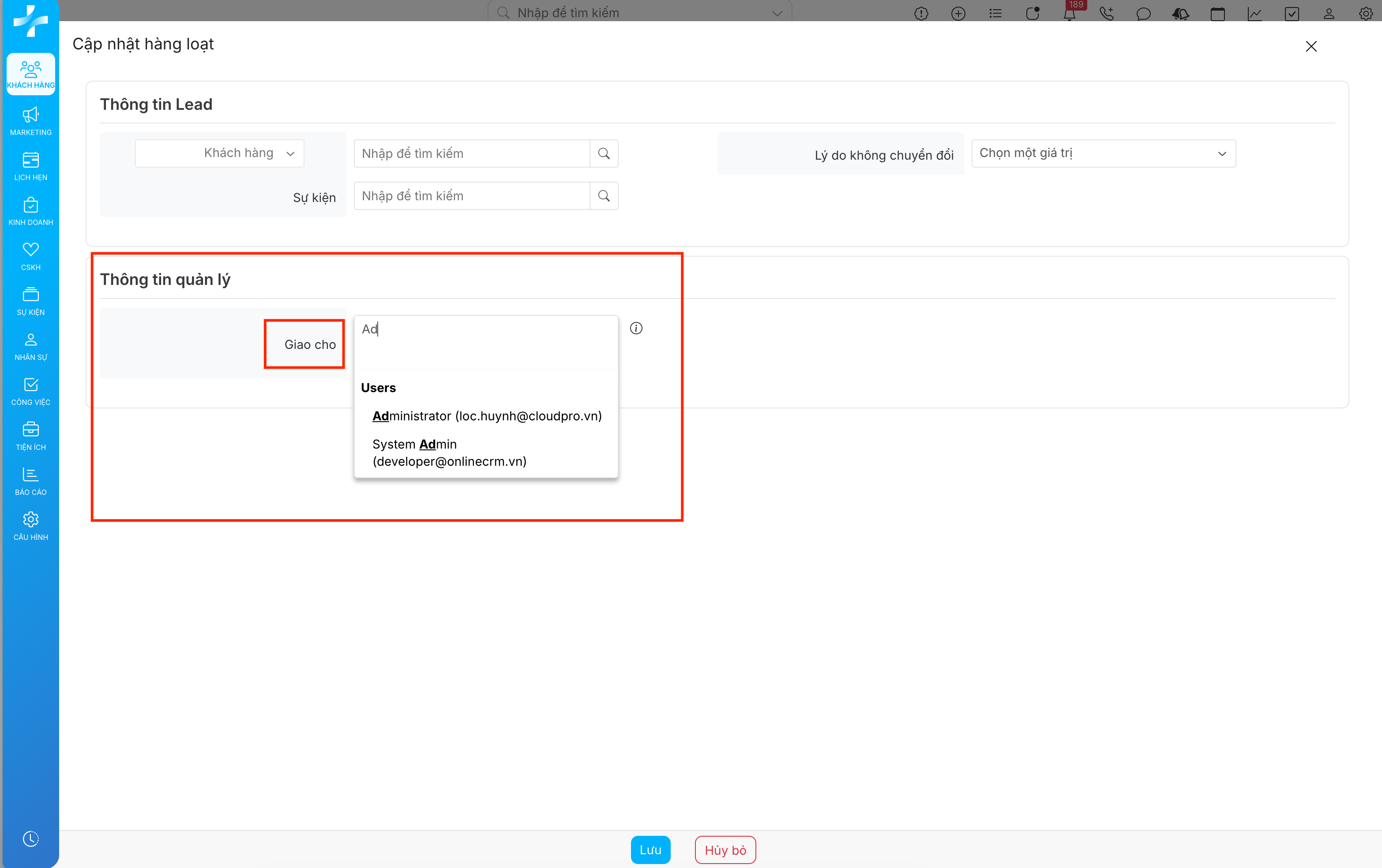Image resolution: width=1382 pixels, height=868 pixels.
Task: Click the search icon for Sự kiện field
Action: click(x=604, y=196)
